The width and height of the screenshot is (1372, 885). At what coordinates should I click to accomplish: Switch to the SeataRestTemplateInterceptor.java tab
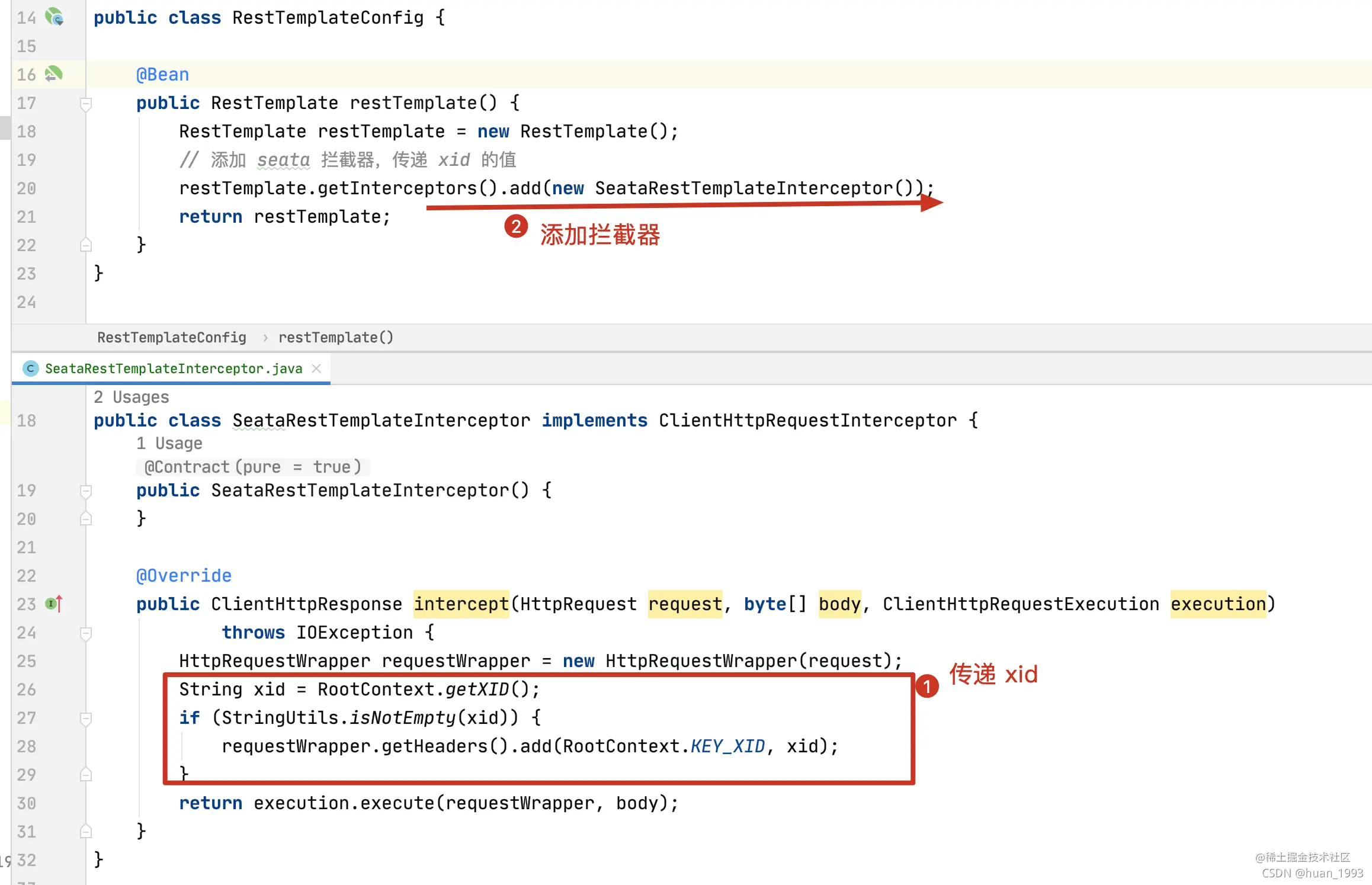point(171,368)
